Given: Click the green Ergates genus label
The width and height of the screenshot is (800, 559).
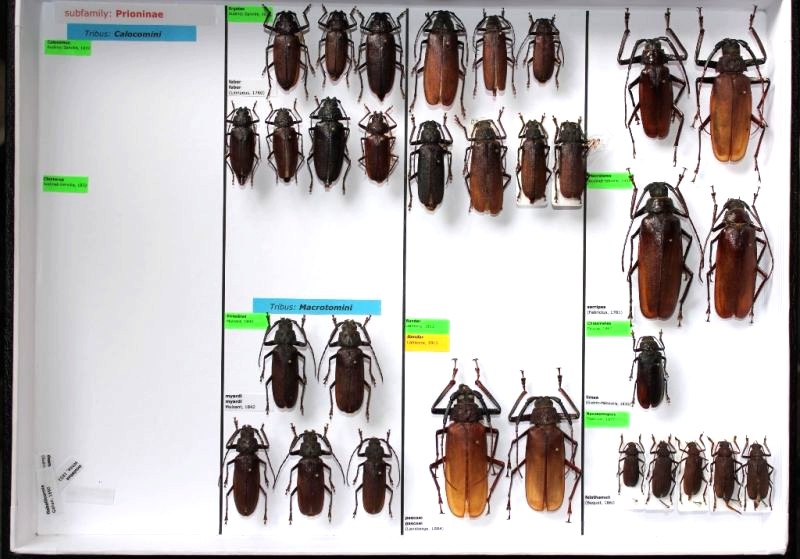Looking at the screenshot, I should [249, 14].
